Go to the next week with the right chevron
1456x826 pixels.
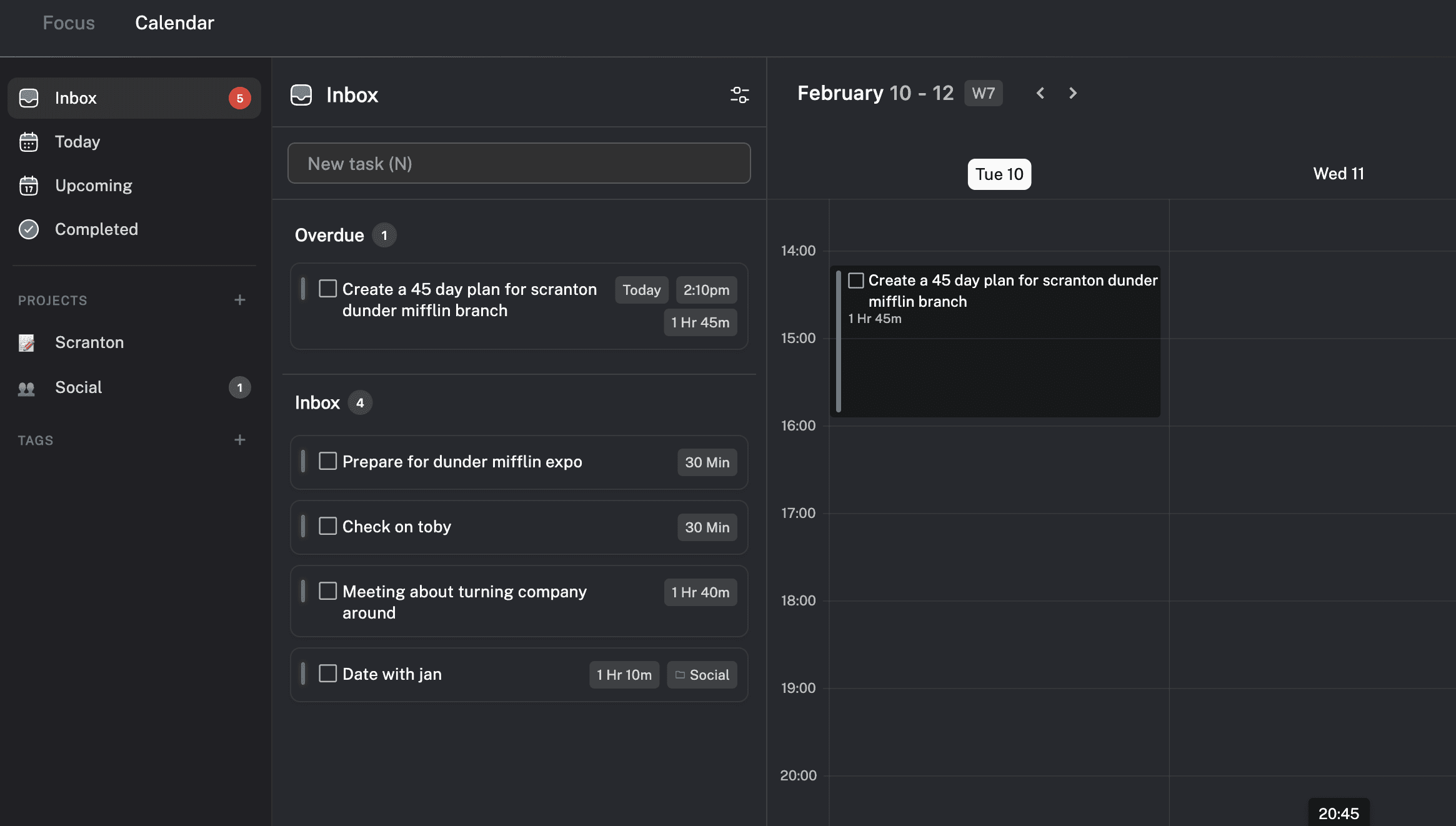point(1072,93)
